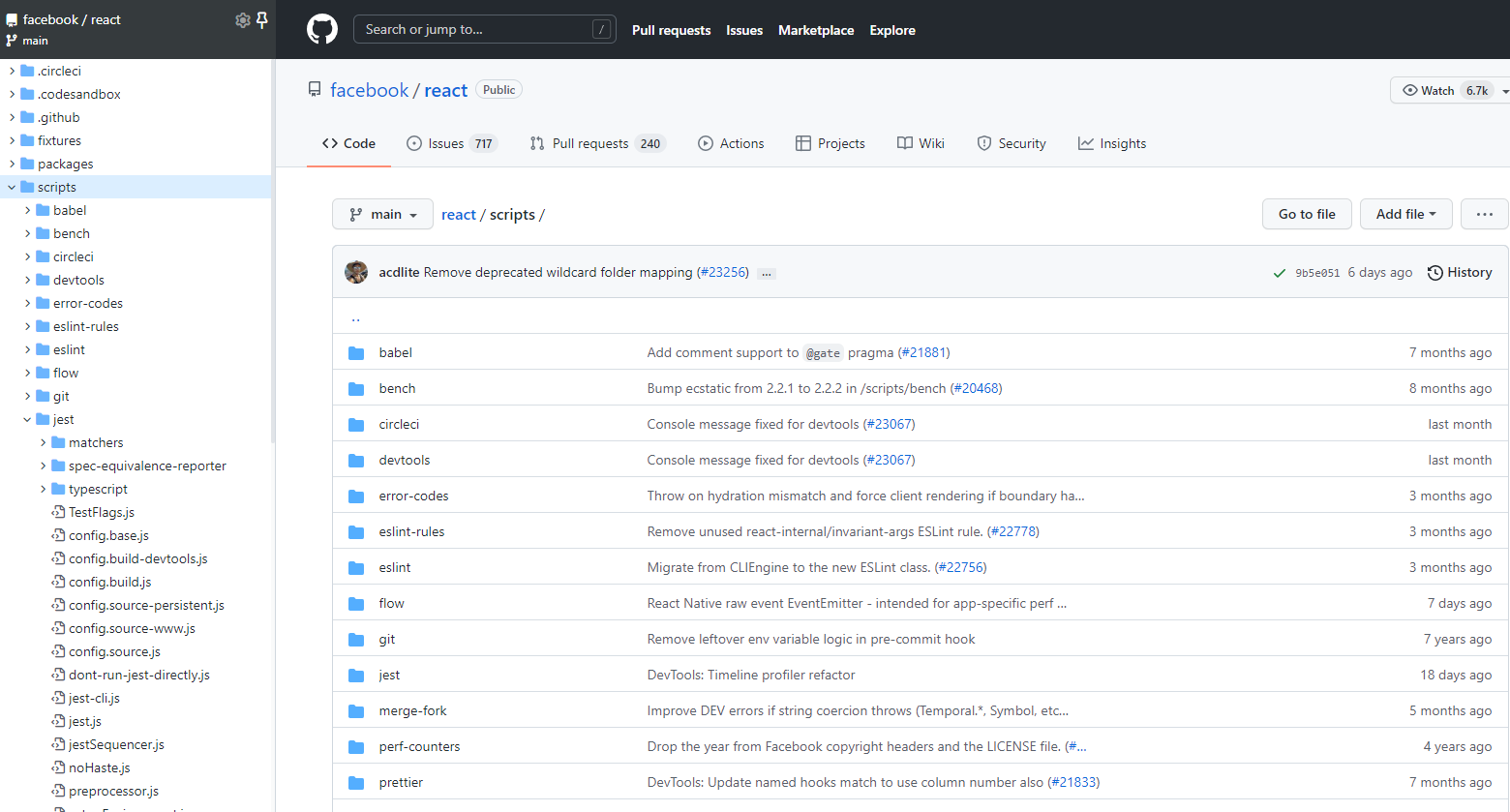Switch to the Code tab
The width and height of the screenshot is (1510, 812).
click(348, 143)
